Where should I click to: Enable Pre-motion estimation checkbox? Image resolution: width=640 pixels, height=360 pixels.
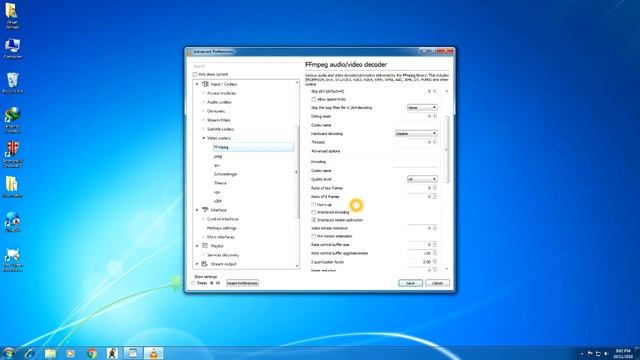point(313,236)
